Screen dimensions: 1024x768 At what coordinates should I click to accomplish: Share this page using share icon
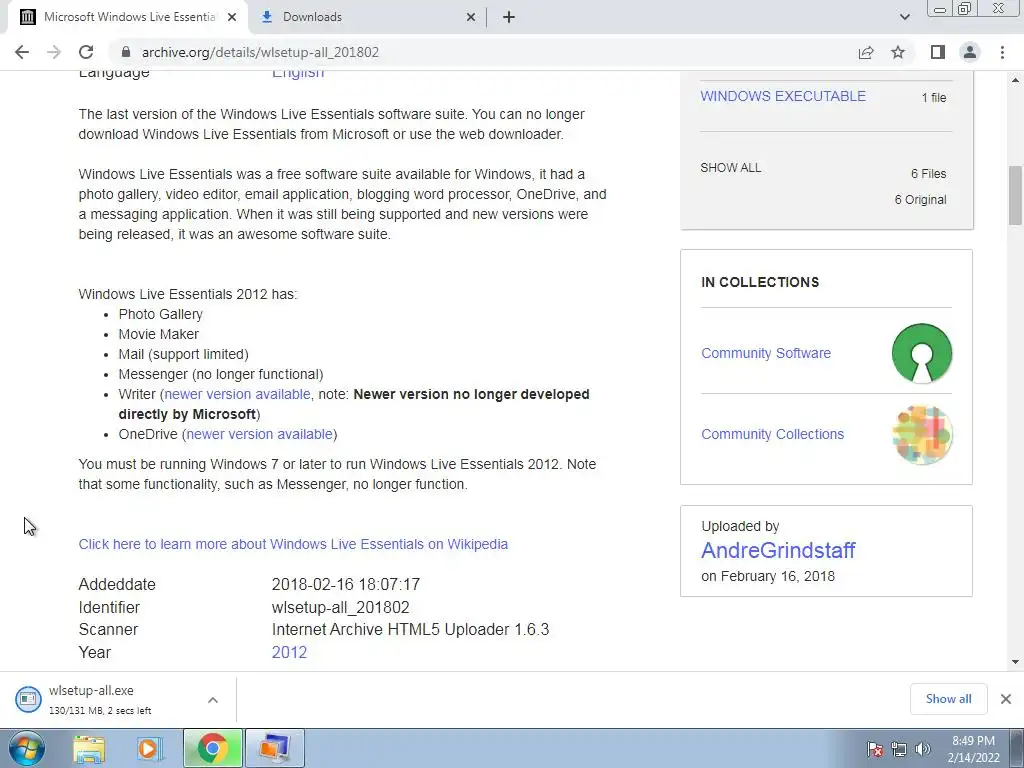pyautogui.click(x=866, y=52)
